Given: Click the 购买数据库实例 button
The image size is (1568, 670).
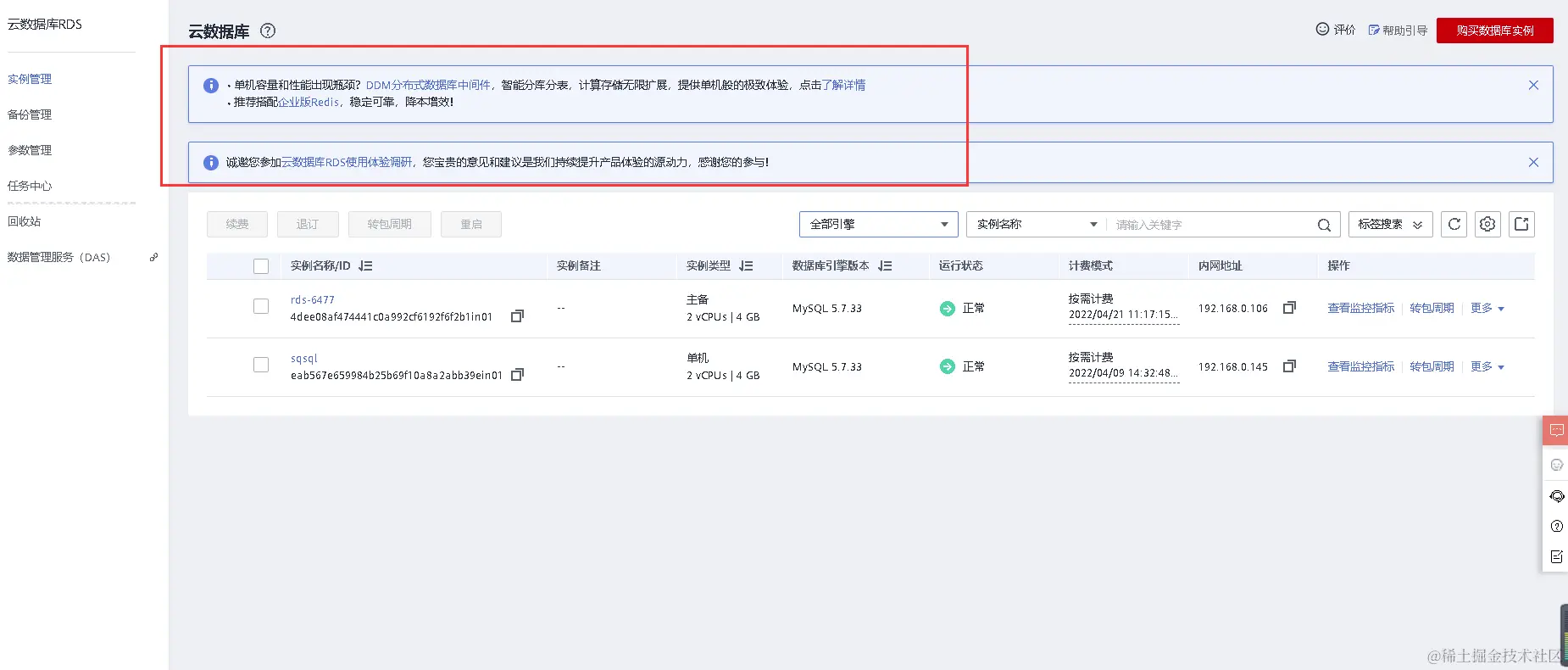Looking at the screenshot, I should pos(1495,31).
